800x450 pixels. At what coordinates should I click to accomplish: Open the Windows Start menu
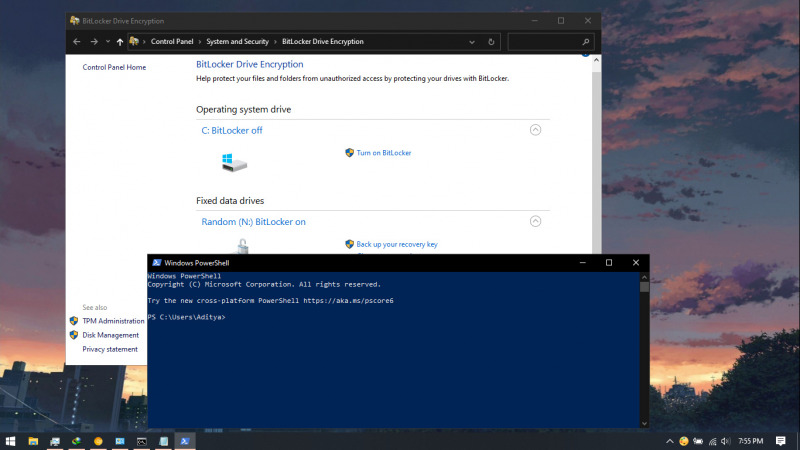(10, 441)
